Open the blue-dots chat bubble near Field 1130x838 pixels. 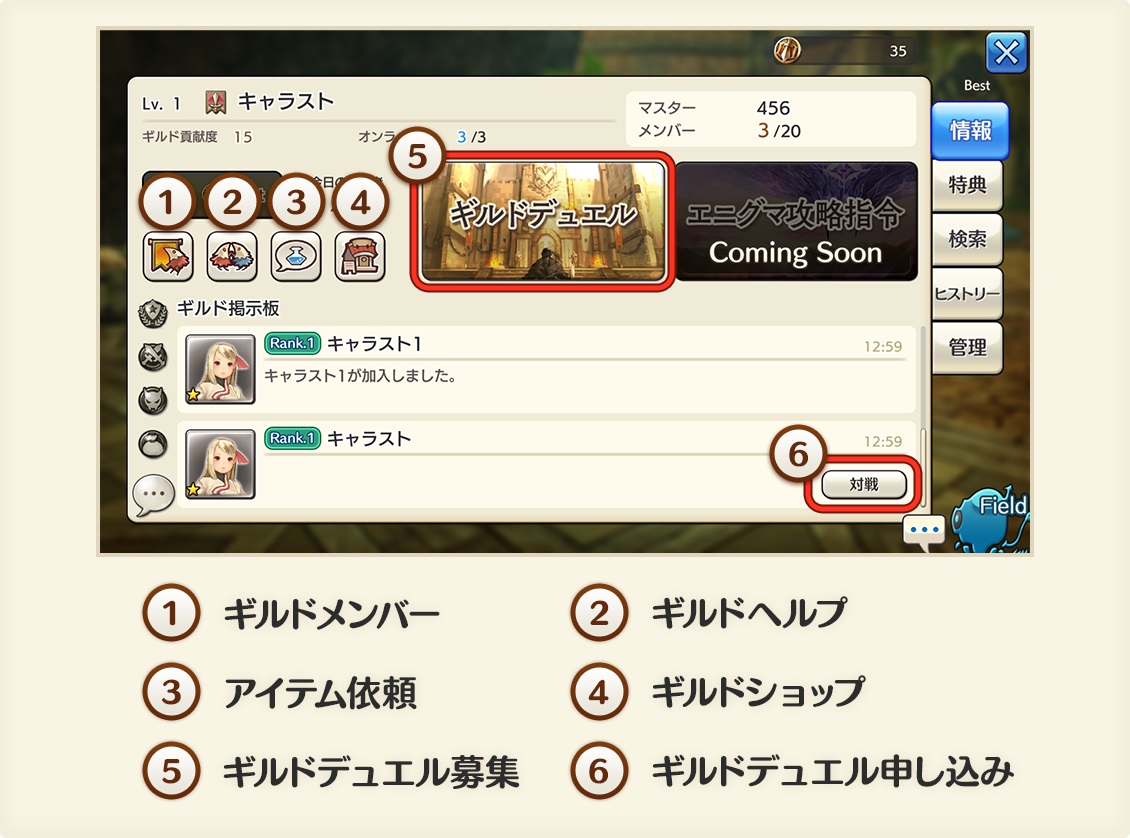(924, 532)
